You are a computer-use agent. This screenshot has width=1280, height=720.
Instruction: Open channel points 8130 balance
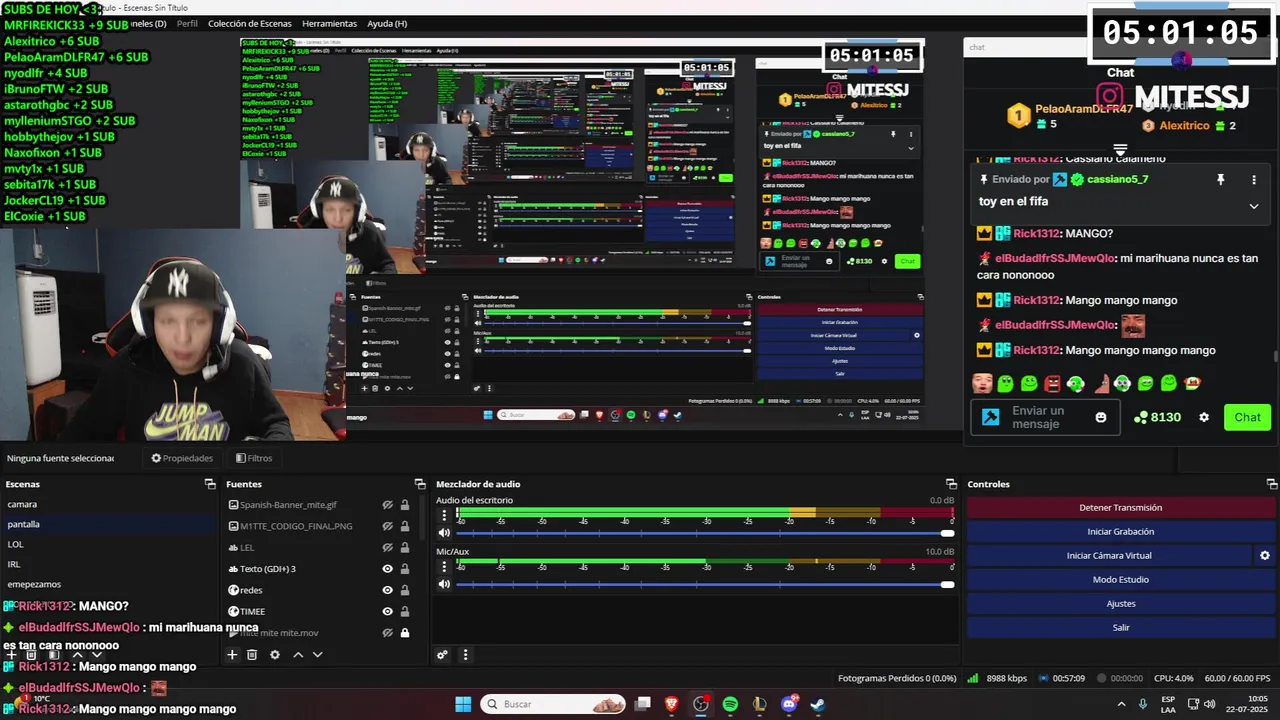pos(1157,417)
